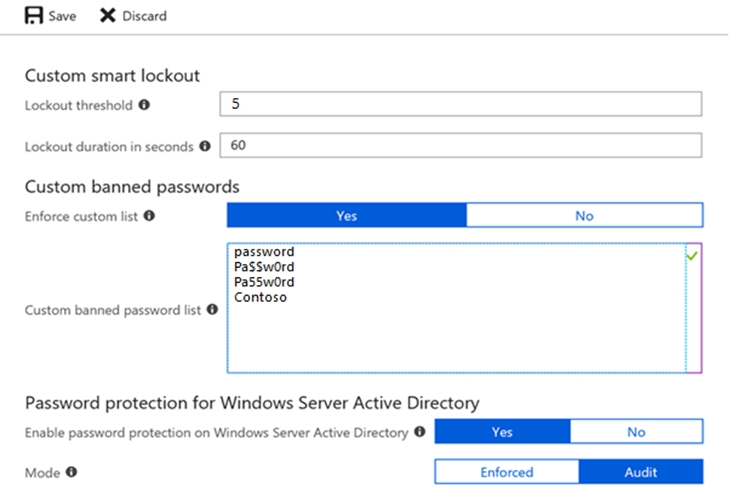Click info icon beside Lockout duration in seconds

point(205,146)
